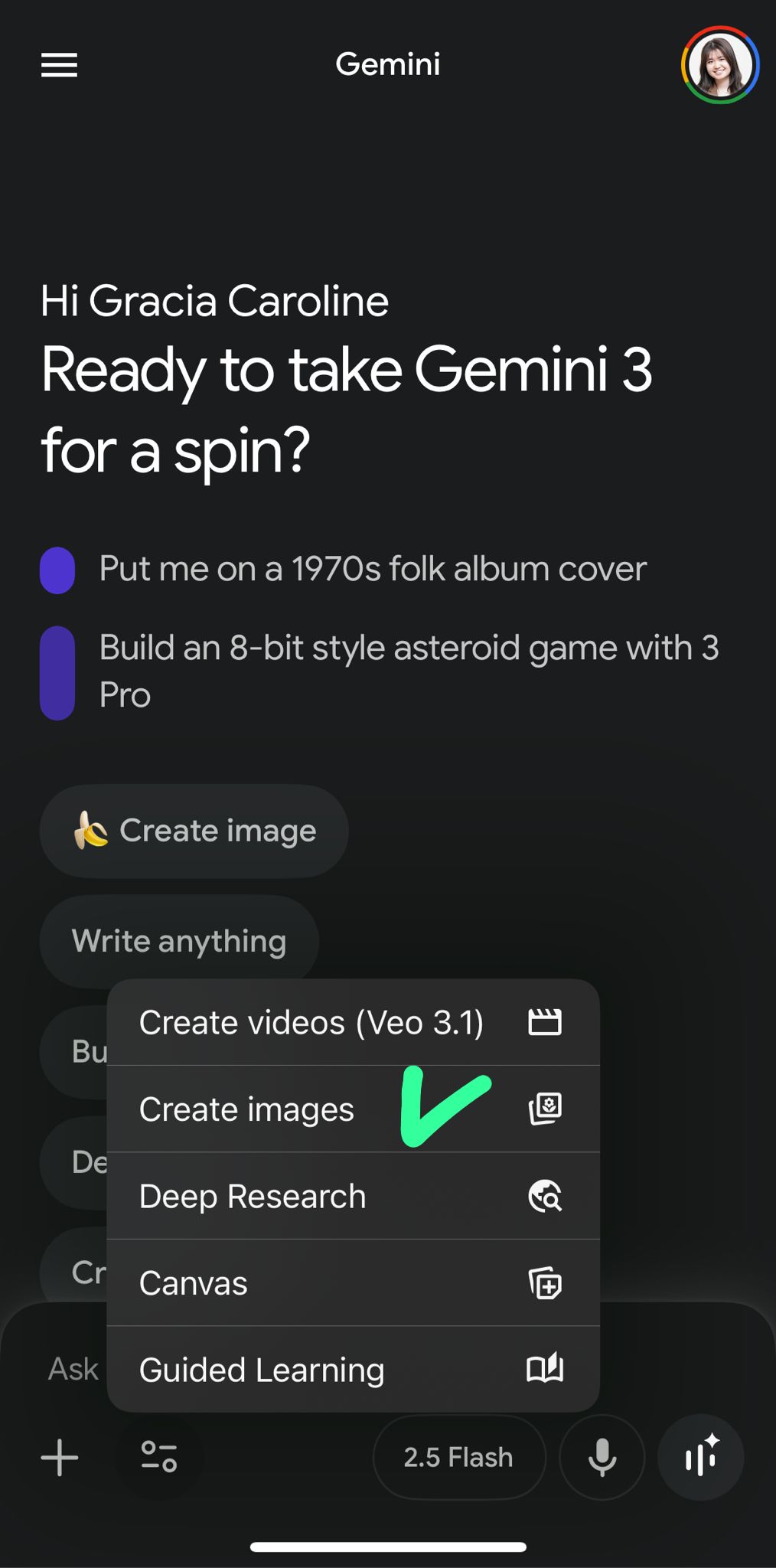Image resolution: width=776 pixels, height=1568 pixels.
Task: Select Create videos (Veo 3.1) option
Action: pos(311,1023)
